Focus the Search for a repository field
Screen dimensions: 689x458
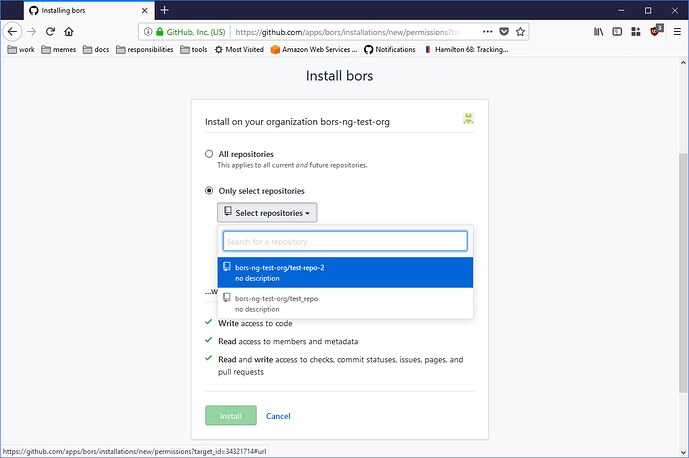[x=345, y=241]
